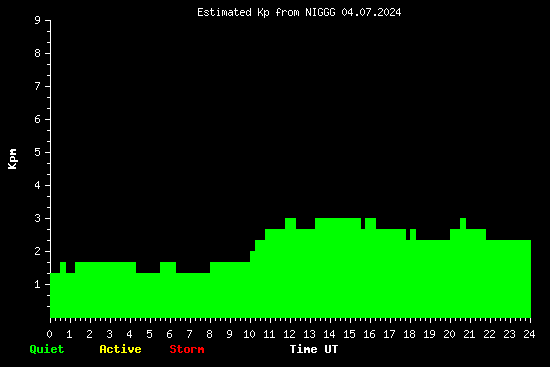Click the 12 hour mark on time axis
550x367 pixels.
coord(289,334)
